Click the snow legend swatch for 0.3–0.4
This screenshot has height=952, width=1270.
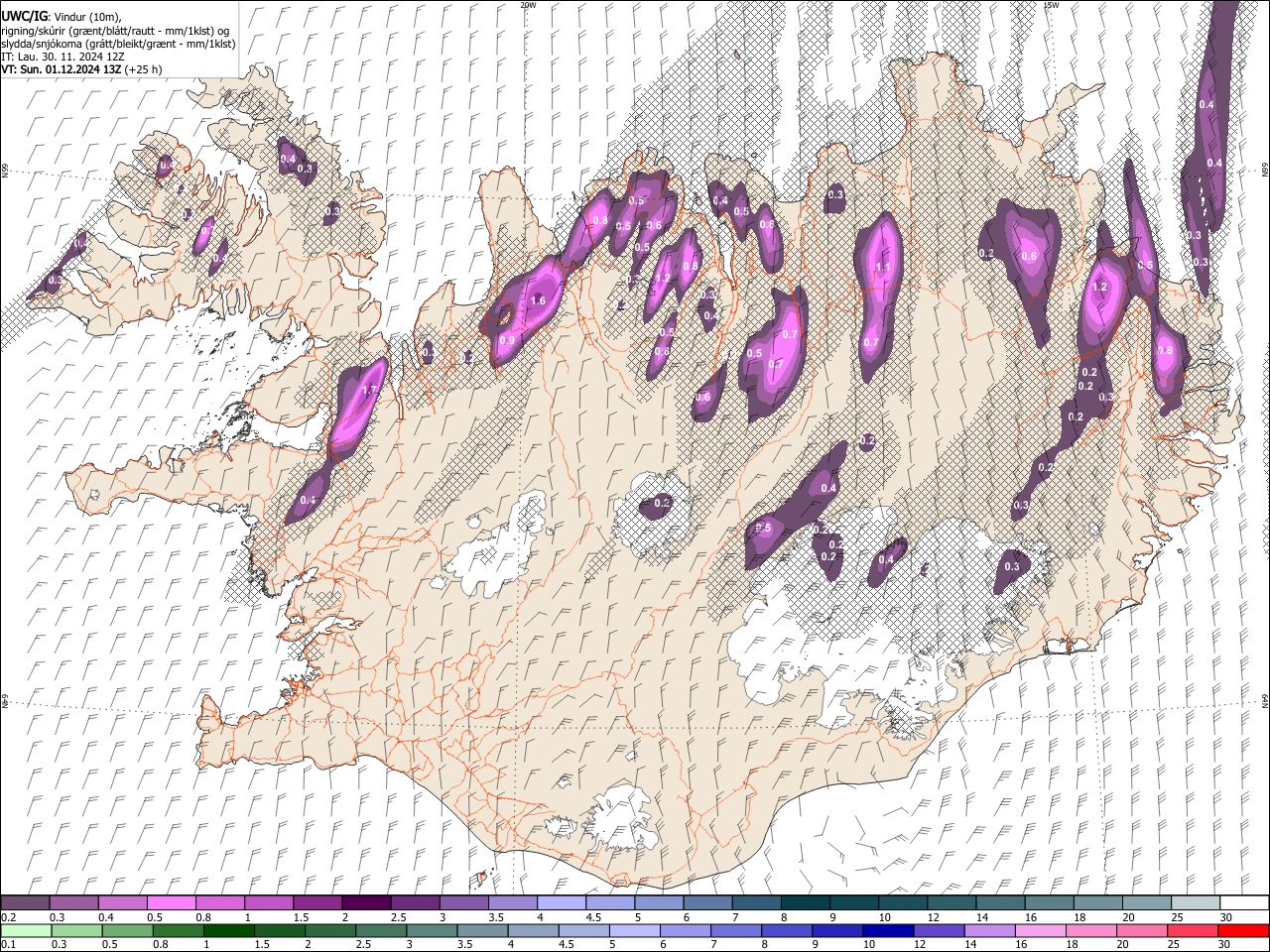pyautogui.click(x=75, y=903)
